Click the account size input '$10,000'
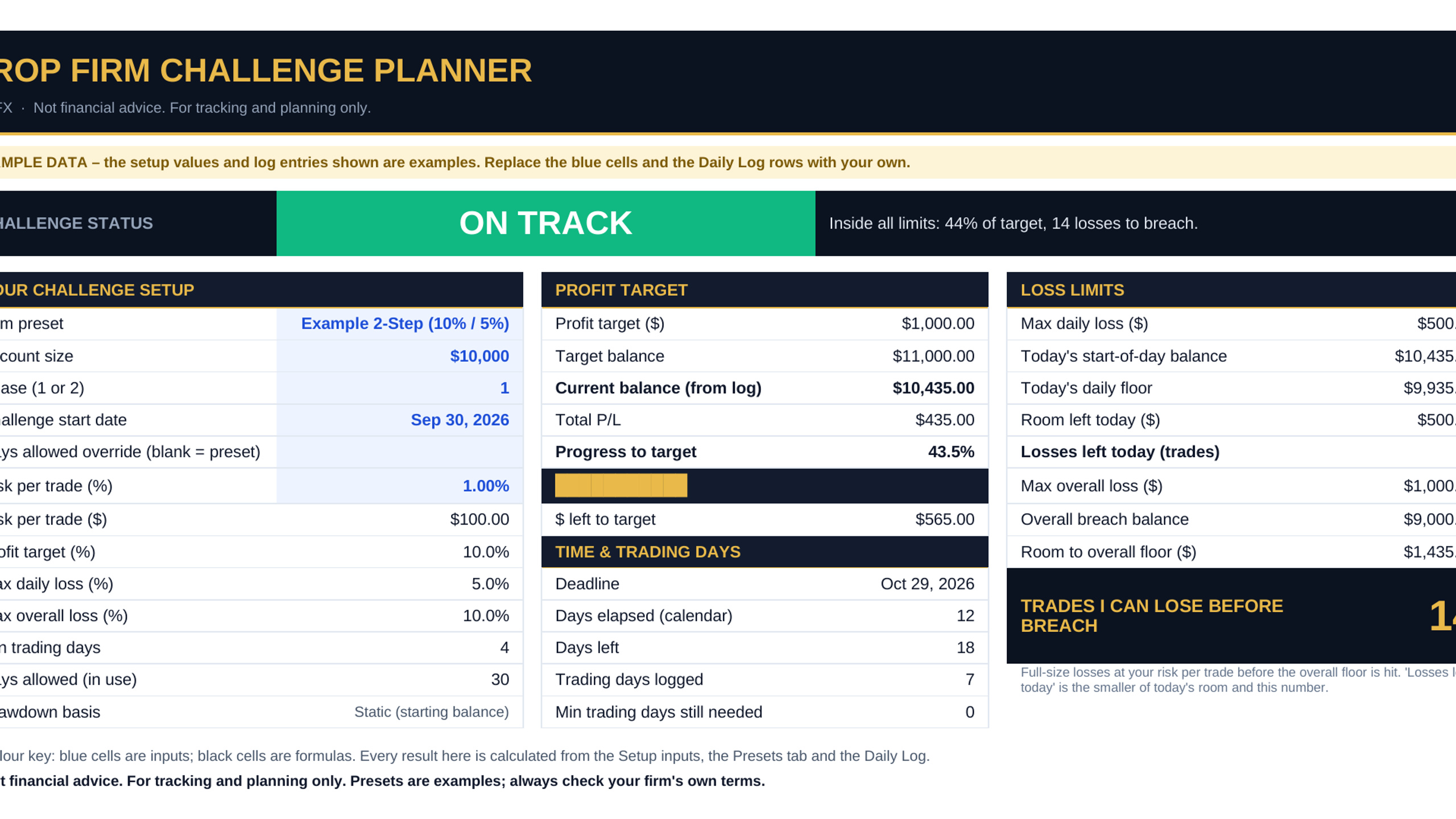This screenshot has height=819, width=1456. [400, 356]
